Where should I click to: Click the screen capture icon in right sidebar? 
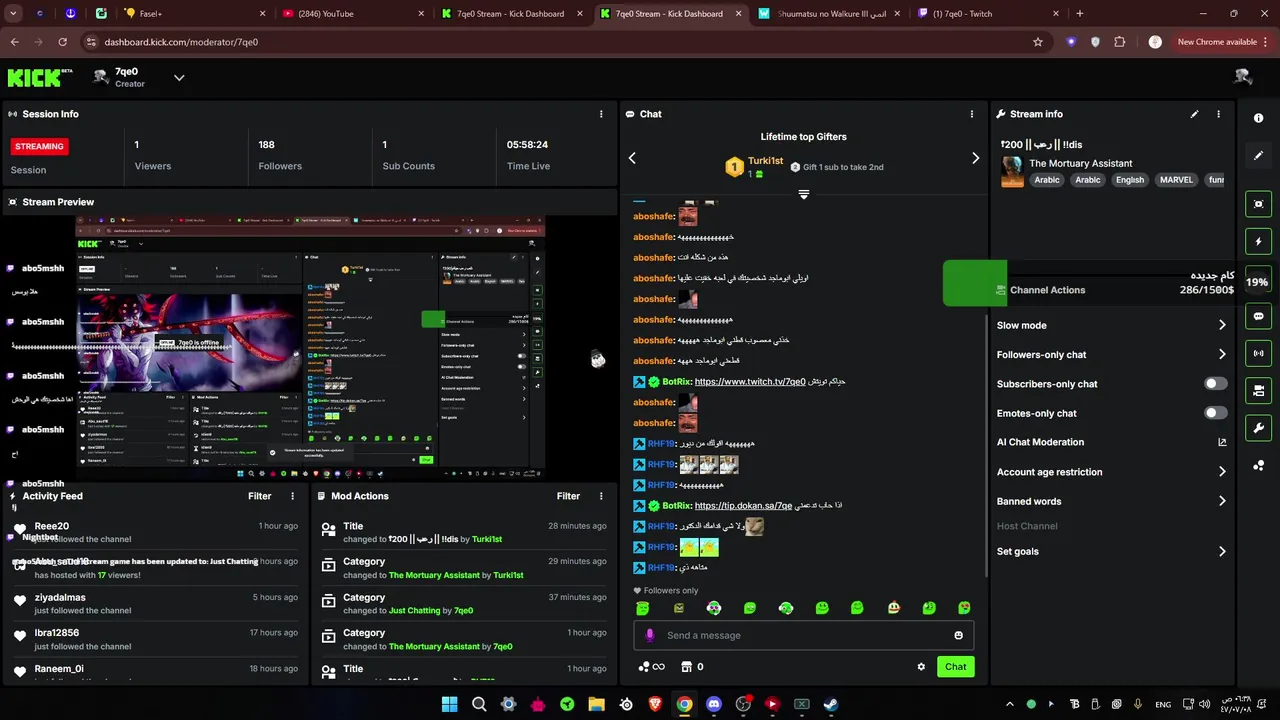coord(1258,204)
